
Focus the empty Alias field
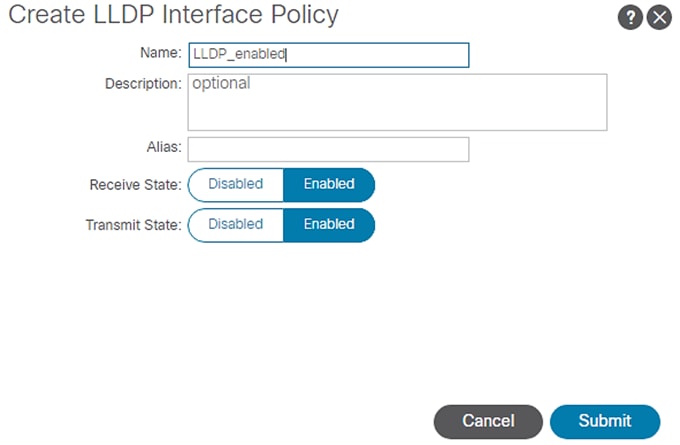(x=328, y=149)
